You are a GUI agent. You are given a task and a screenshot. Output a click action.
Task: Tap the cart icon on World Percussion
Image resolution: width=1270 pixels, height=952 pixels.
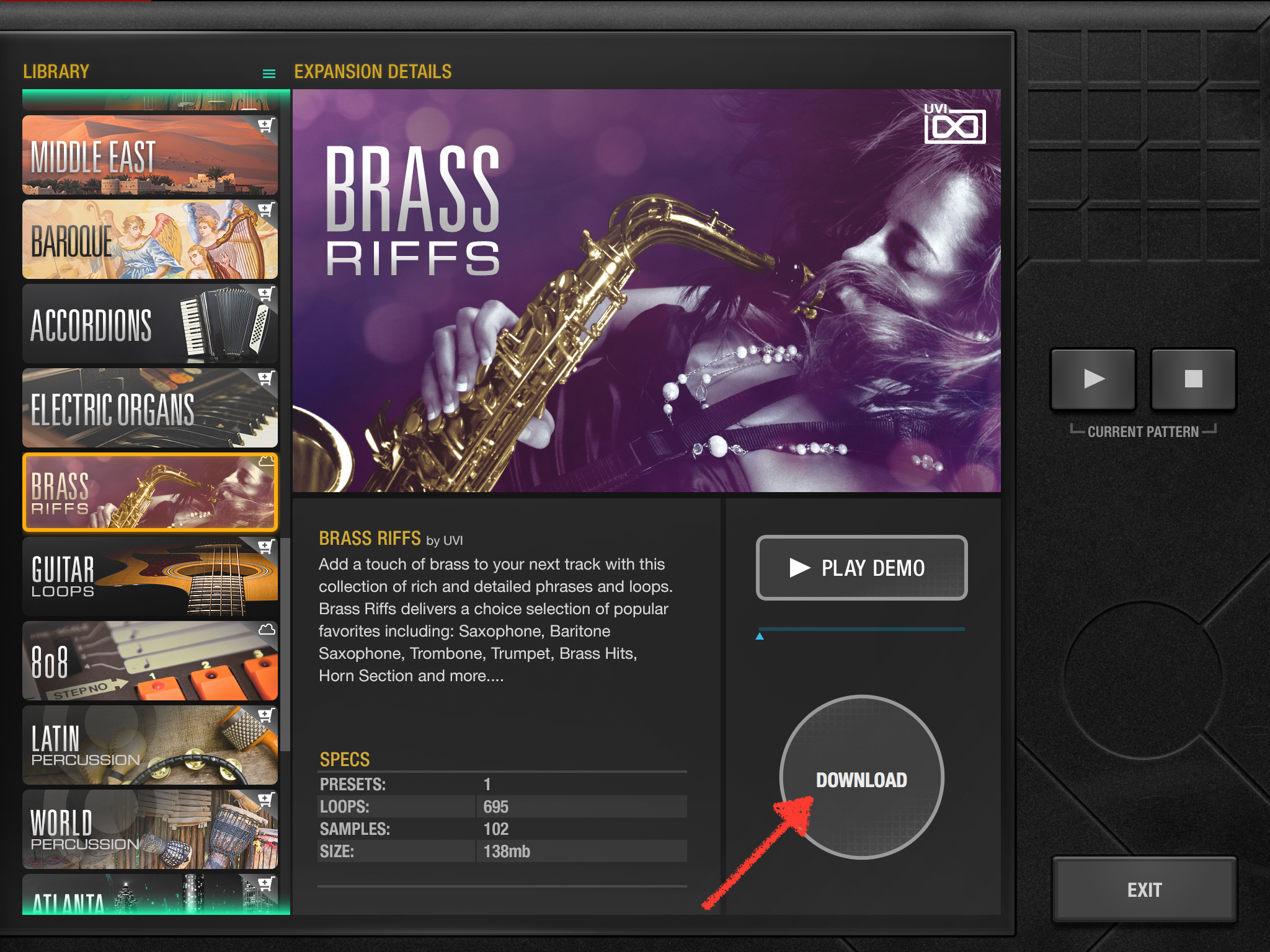coord(265,800)
